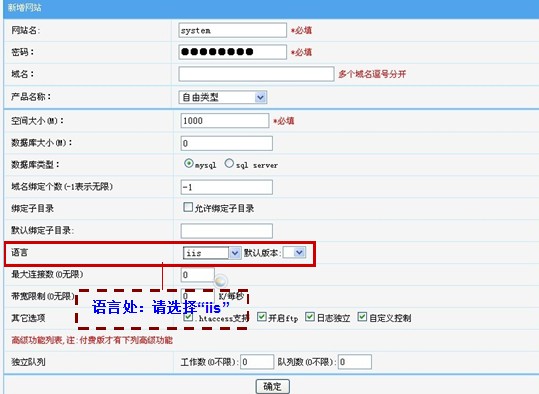
Task: Click the 默认绑定子目录 text field
Action: point(227,231)
